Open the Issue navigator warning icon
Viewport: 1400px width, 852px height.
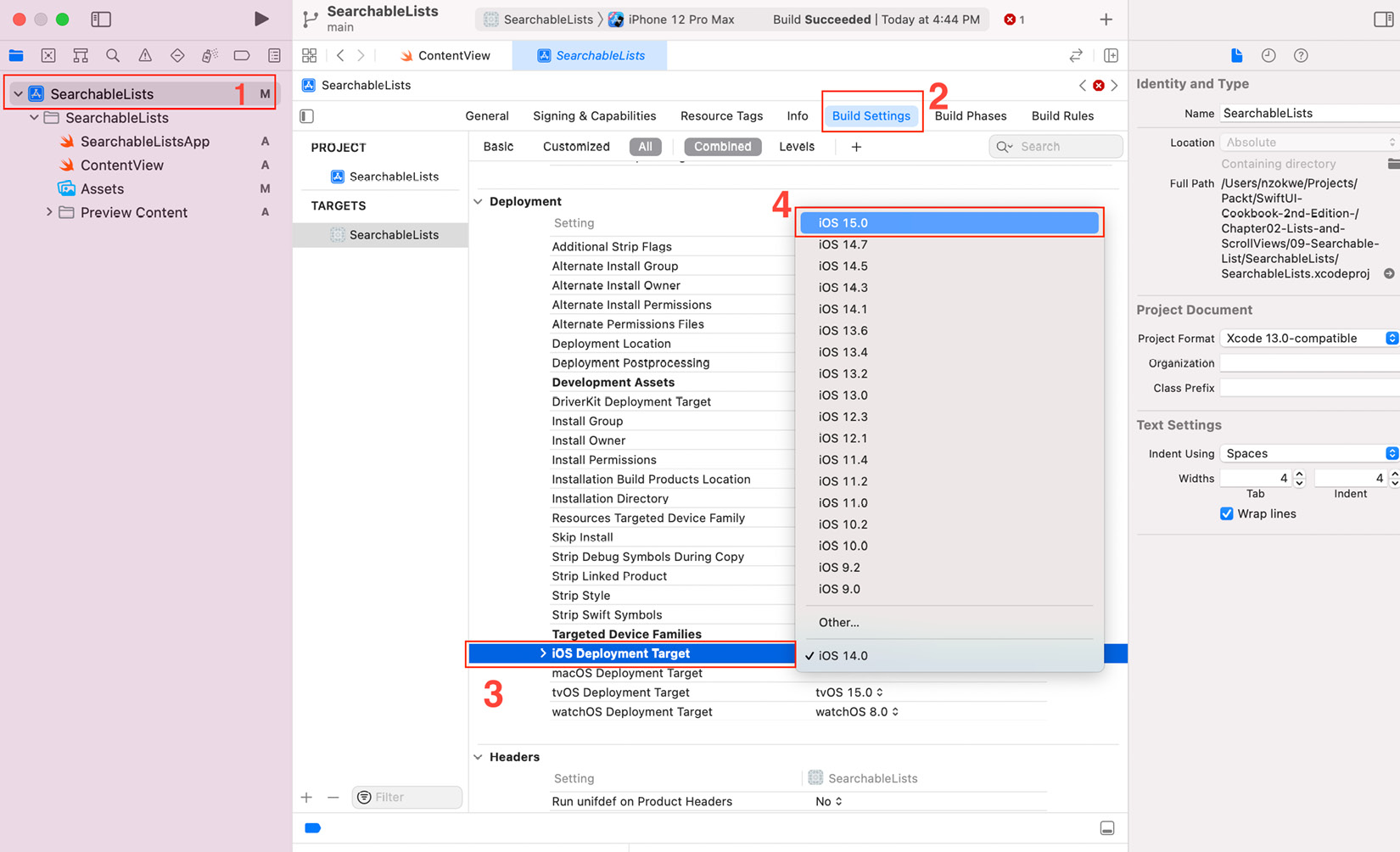point(145,55)
